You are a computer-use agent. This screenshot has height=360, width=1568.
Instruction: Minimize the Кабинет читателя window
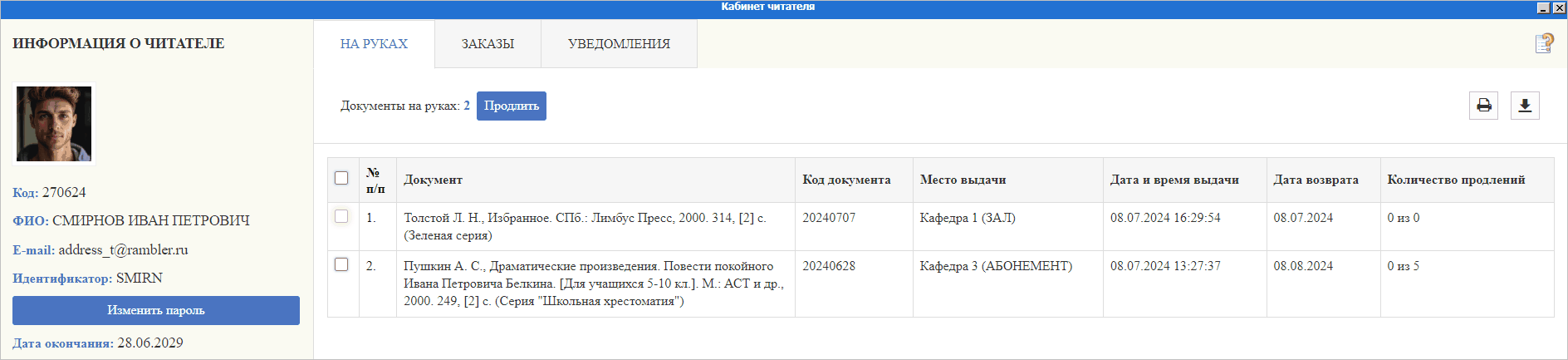(x=1543, y=7)
